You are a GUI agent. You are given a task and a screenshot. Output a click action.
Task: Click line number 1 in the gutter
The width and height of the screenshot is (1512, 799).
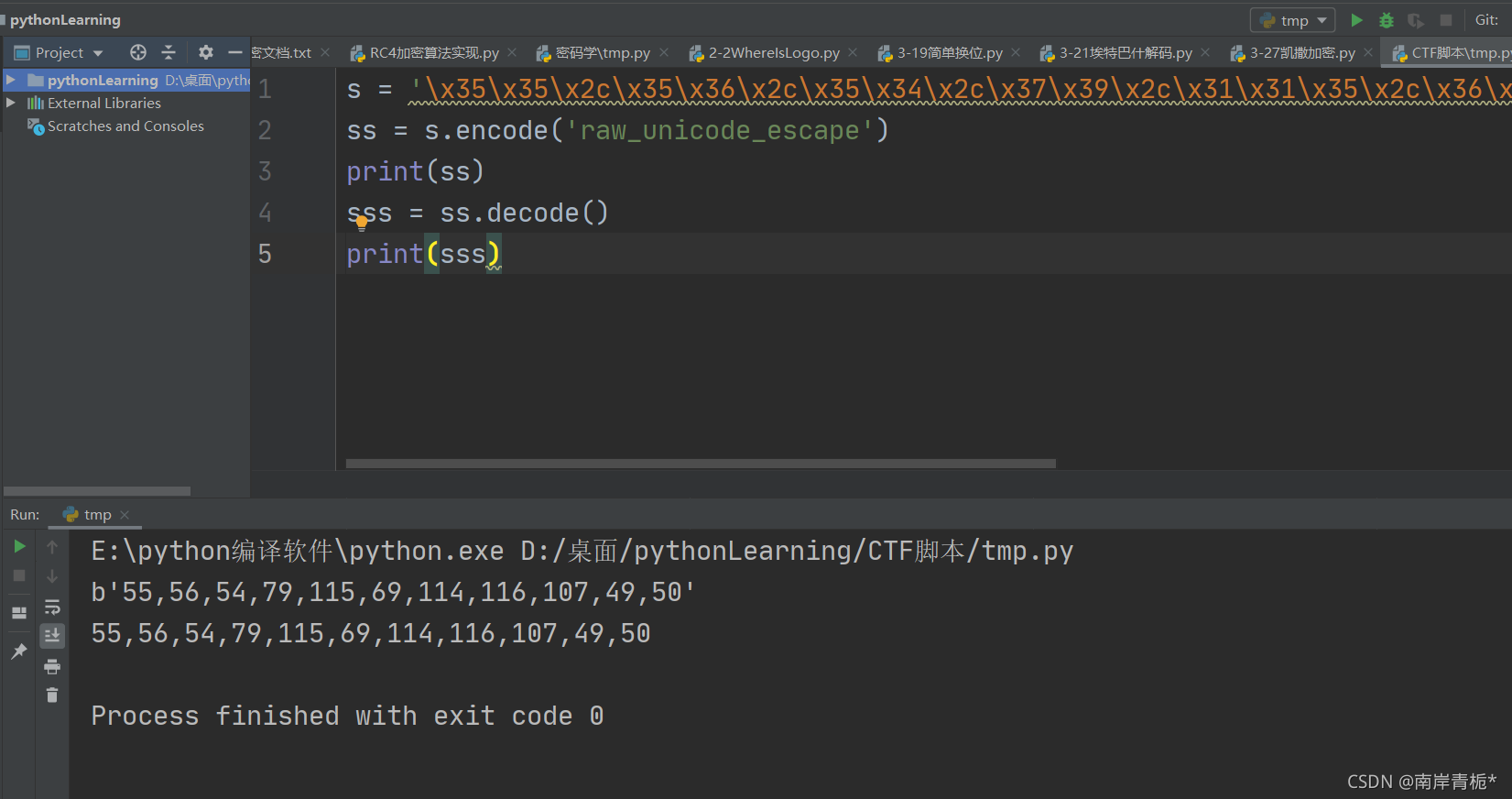[x=265, y=89]
